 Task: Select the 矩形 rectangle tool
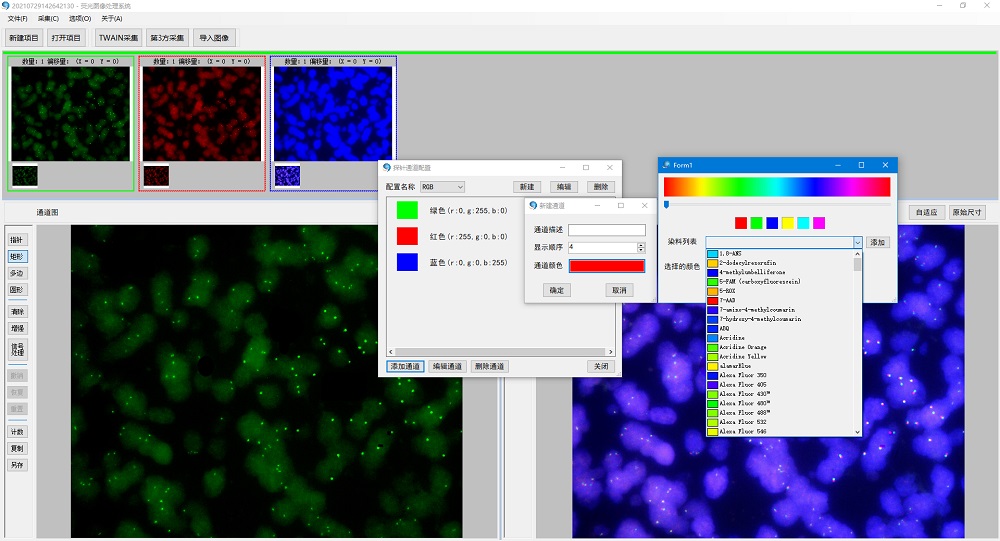point(17,257)
